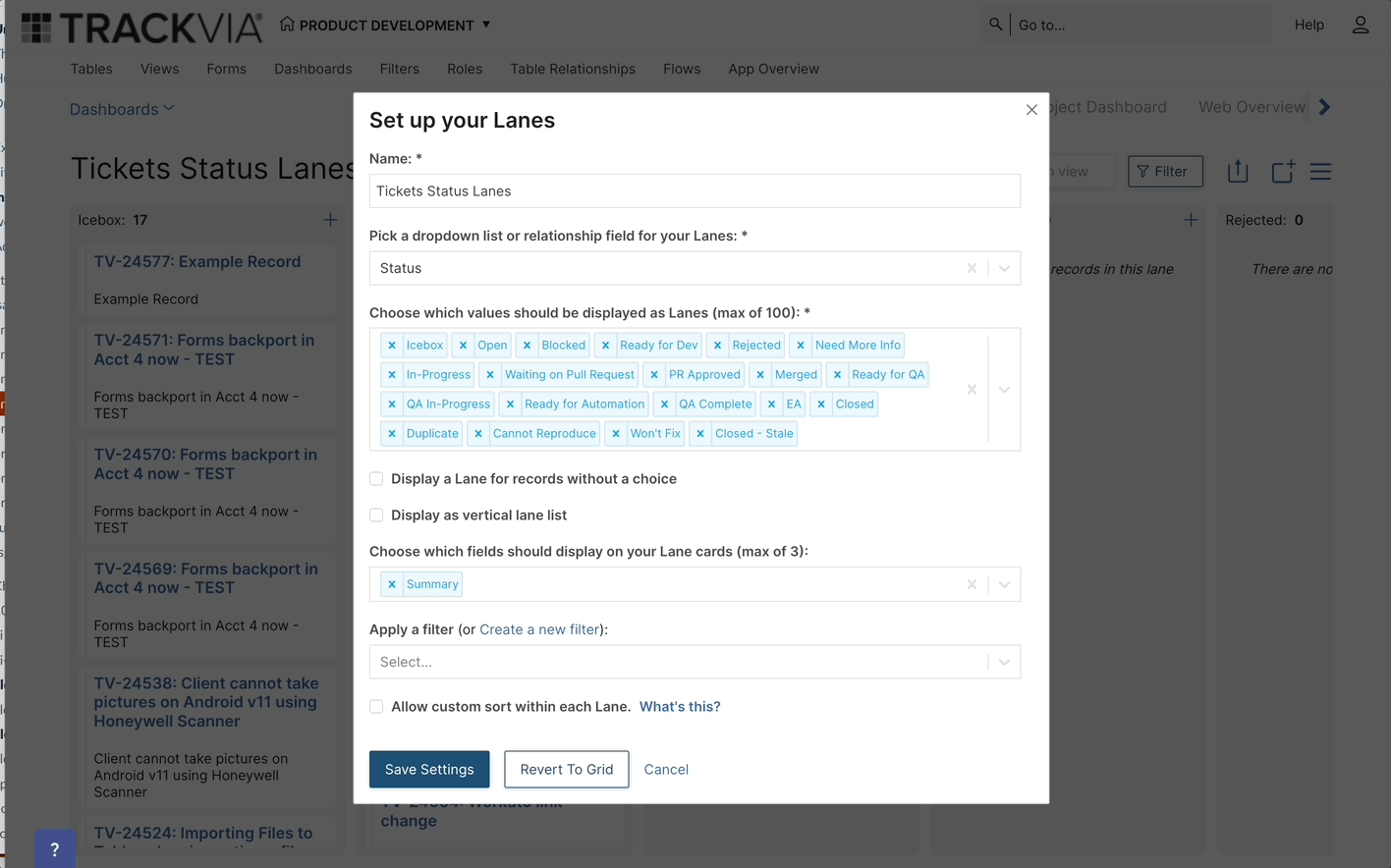
Task: Open the Apply a filter dropdown
Action: point(1004,662)
